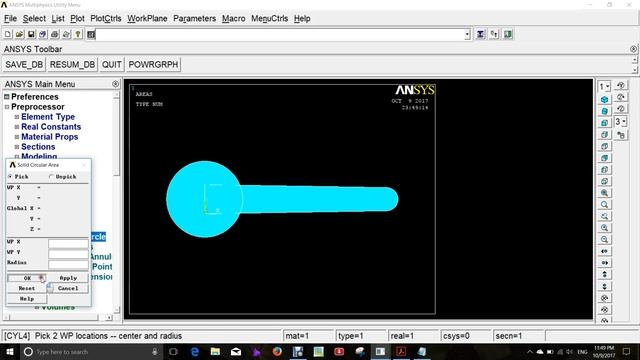Click the SAVE_DB toolbar button
Image resolution: width=640 pixels, height=360 pixels.
24,64
